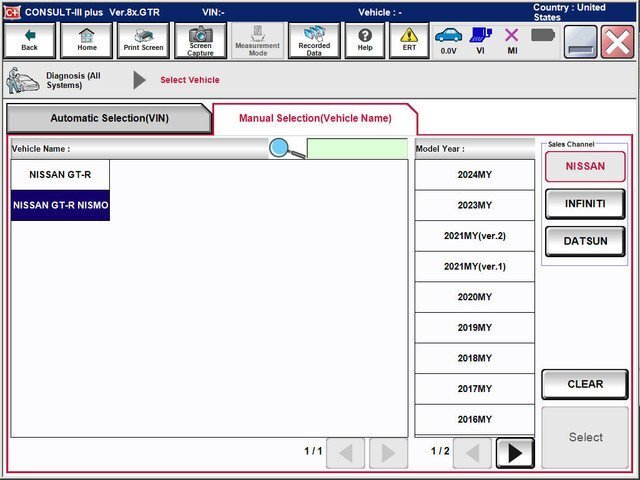Switch to Manual Selection(Vehicle Name) tab
Image resolution: width=640 pixels, height=480 pixels.
click(315, 118)
